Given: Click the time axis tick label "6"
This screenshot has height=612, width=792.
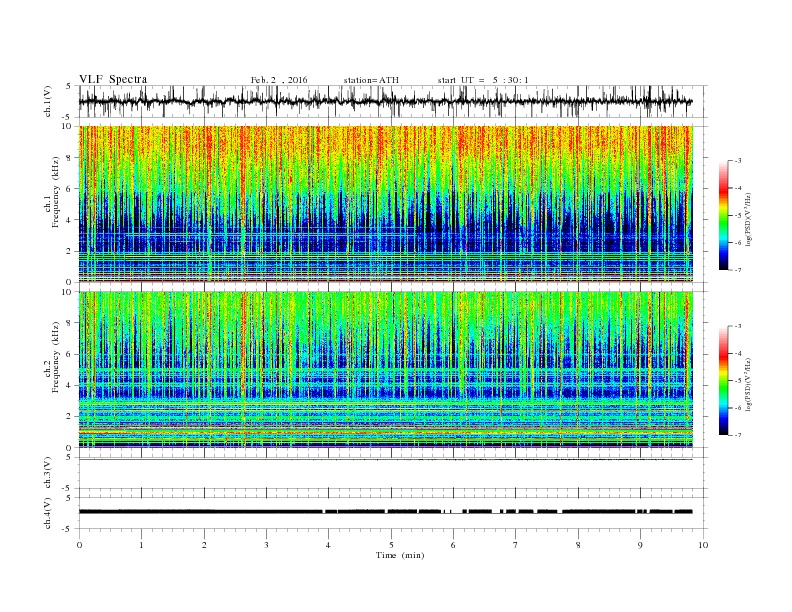Looking at the screenshot, I should pos(453,545).
